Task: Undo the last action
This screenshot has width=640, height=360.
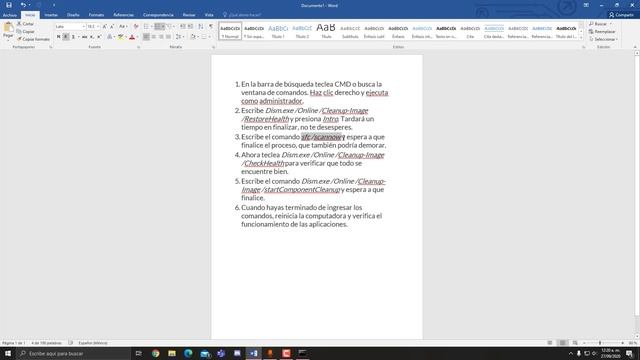Action: pos(23,5)
